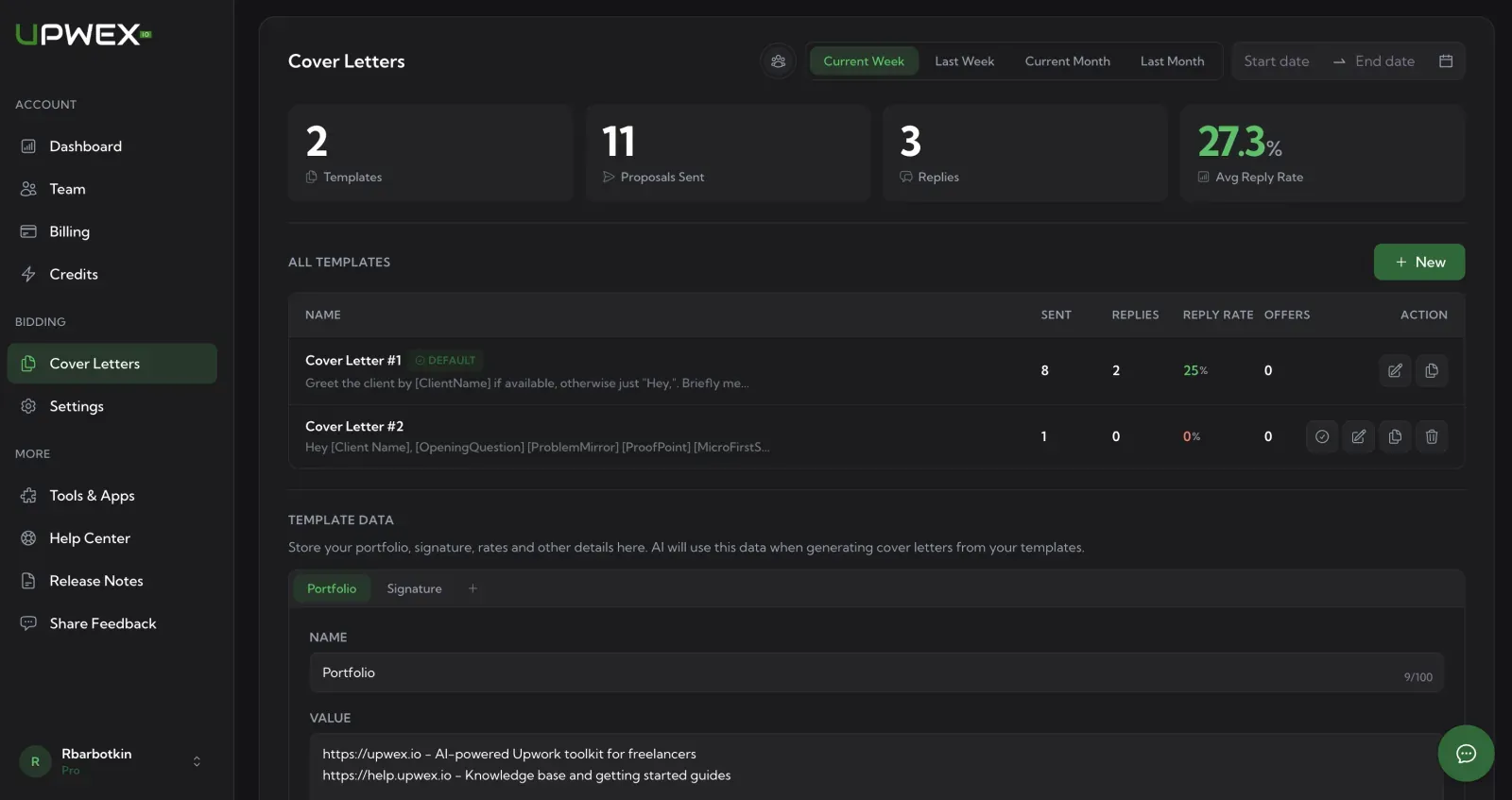This screenshot has height=800, width=1512.
Task: Open Share Feedback
Action: pyautogui.click(x=112, y=623)
